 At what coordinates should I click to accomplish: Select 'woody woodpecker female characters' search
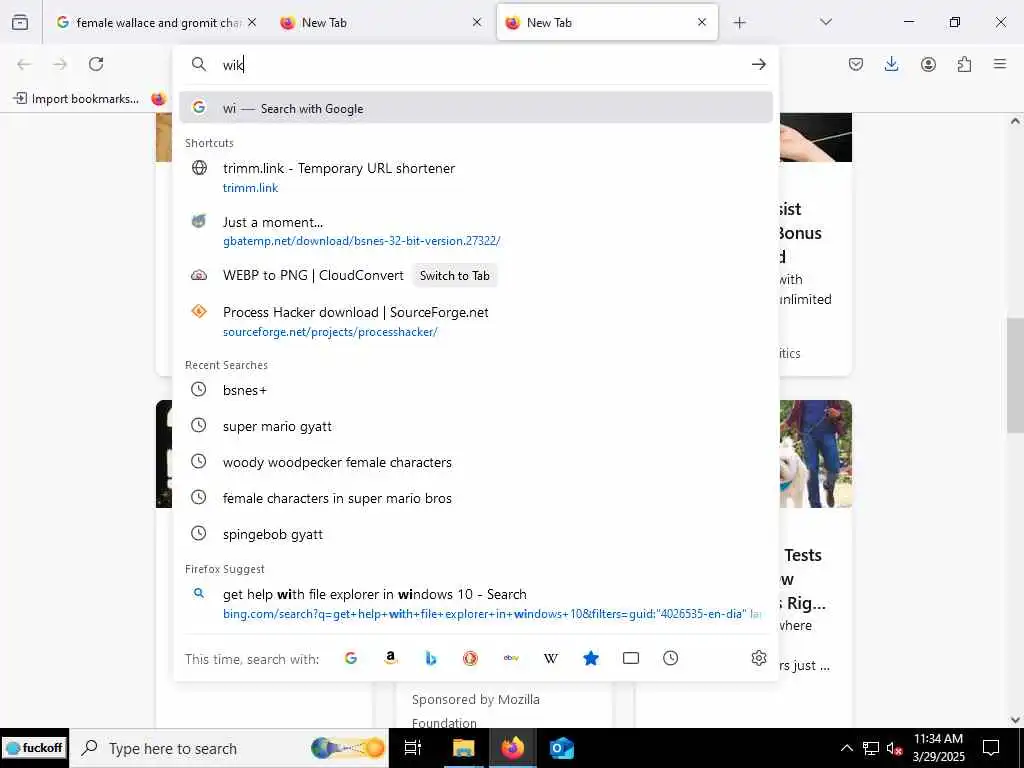(475, 462)
